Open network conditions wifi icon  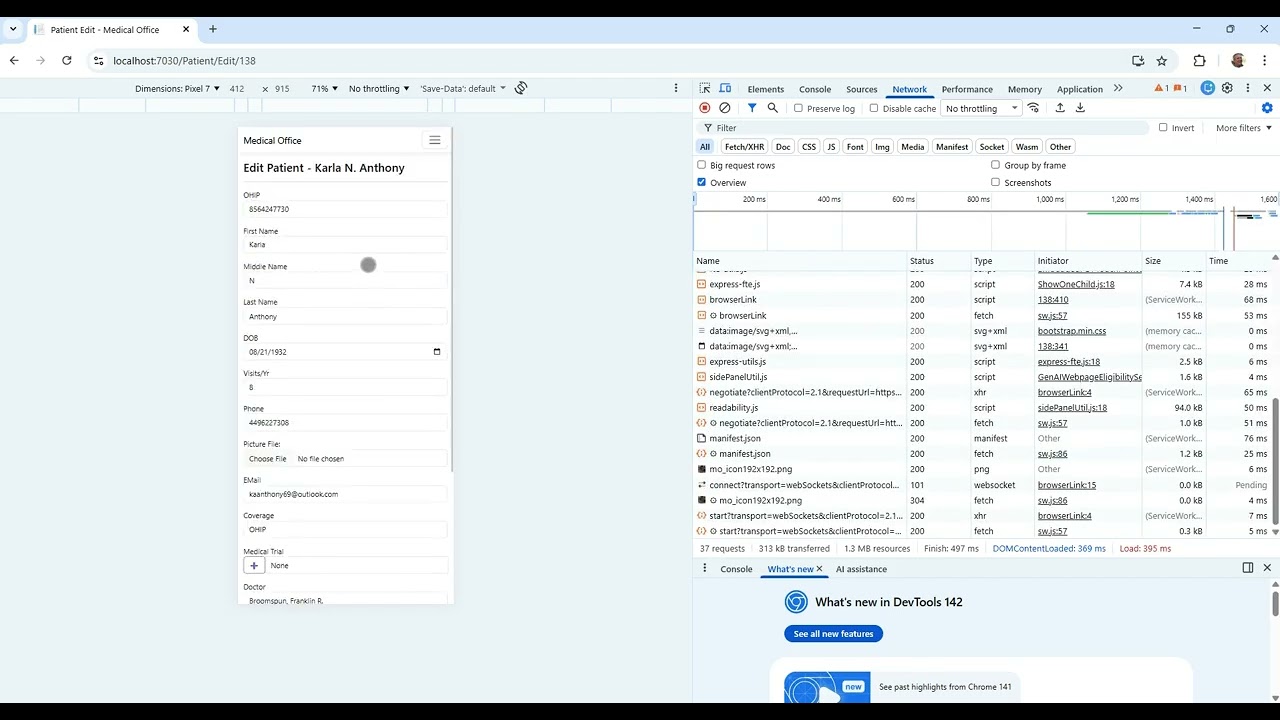tap(1034, 108)
